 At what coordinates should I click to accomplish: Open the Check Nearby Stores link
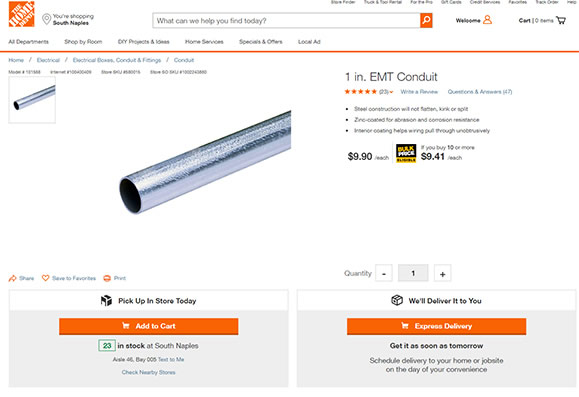(x=148, y=372)
